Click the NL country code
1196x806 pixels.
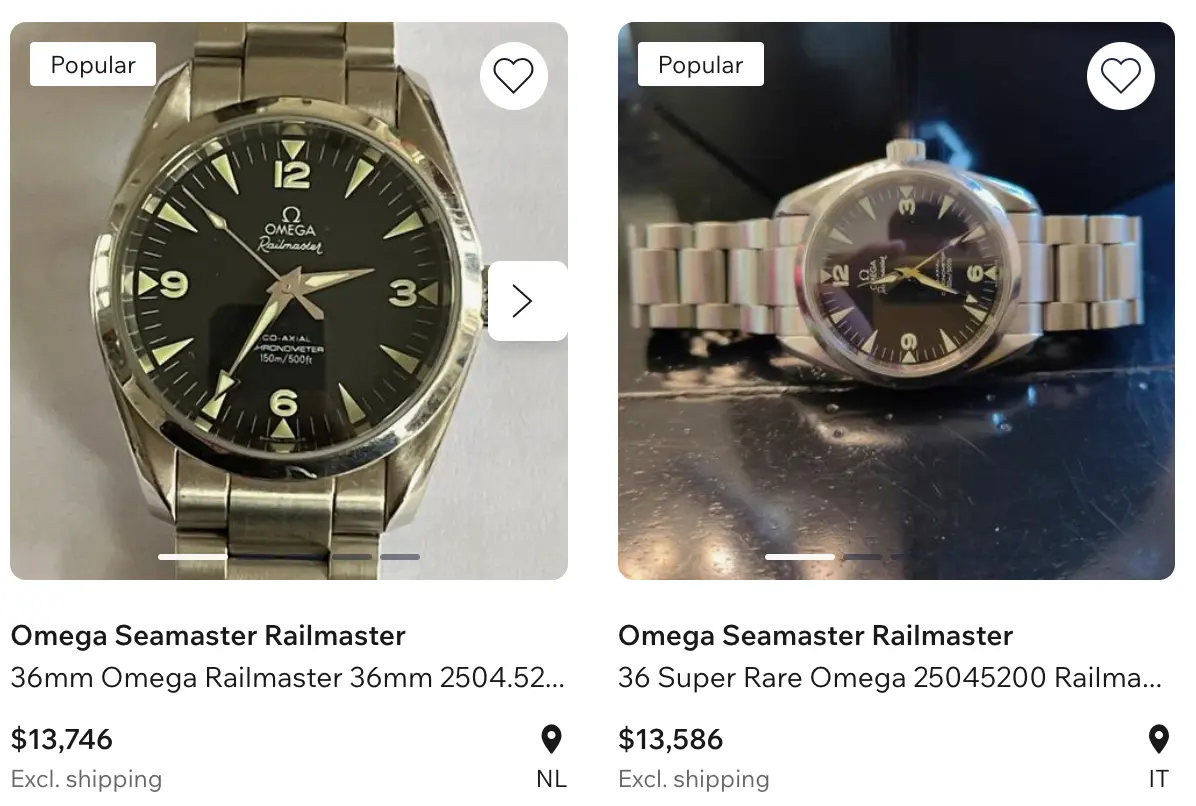pyautogui.click(x=551, y=779)
